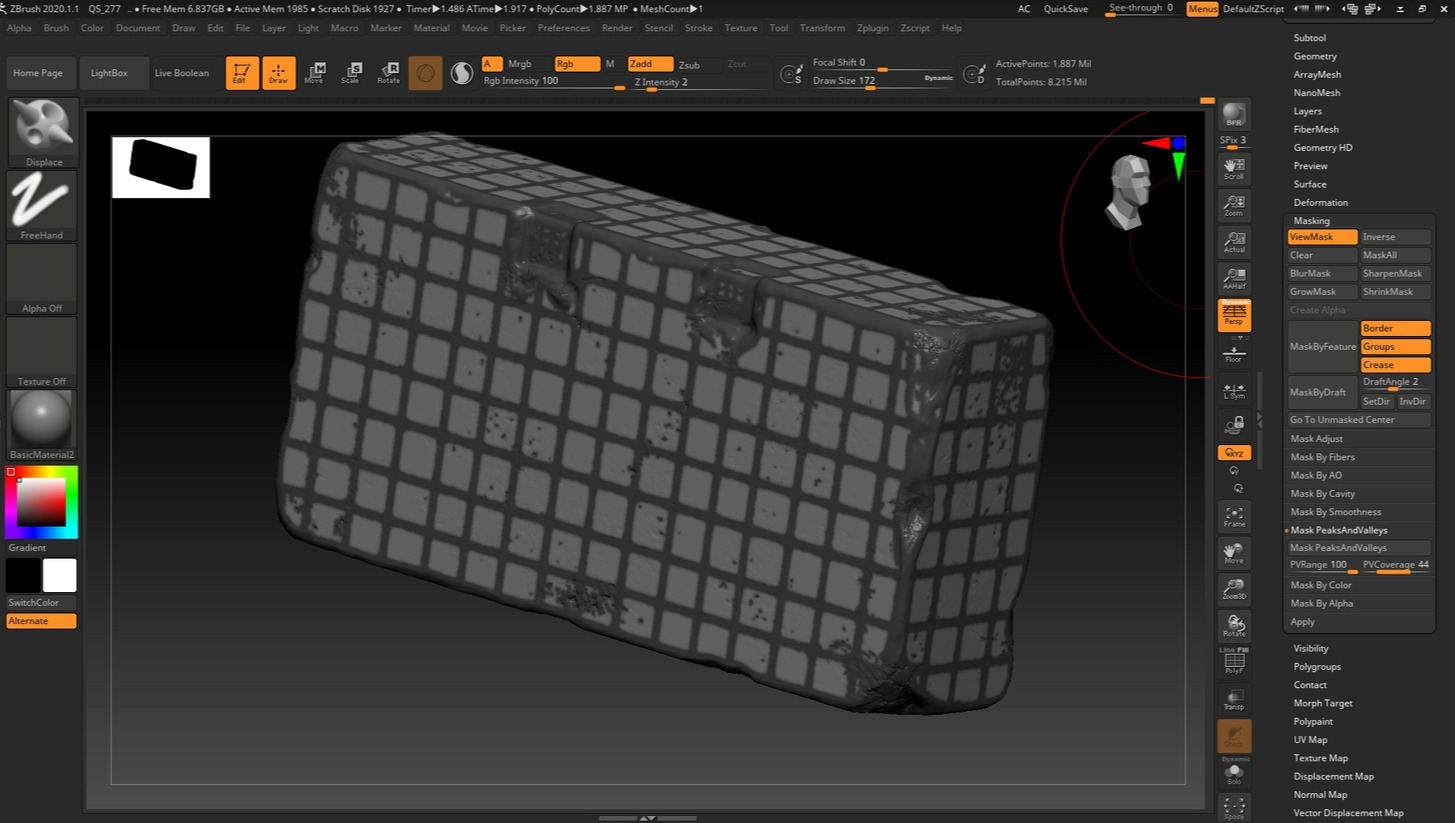Open the Zplugin menu
The image size is (1455, 823).
pyautogui.click(x=872, y=28)
